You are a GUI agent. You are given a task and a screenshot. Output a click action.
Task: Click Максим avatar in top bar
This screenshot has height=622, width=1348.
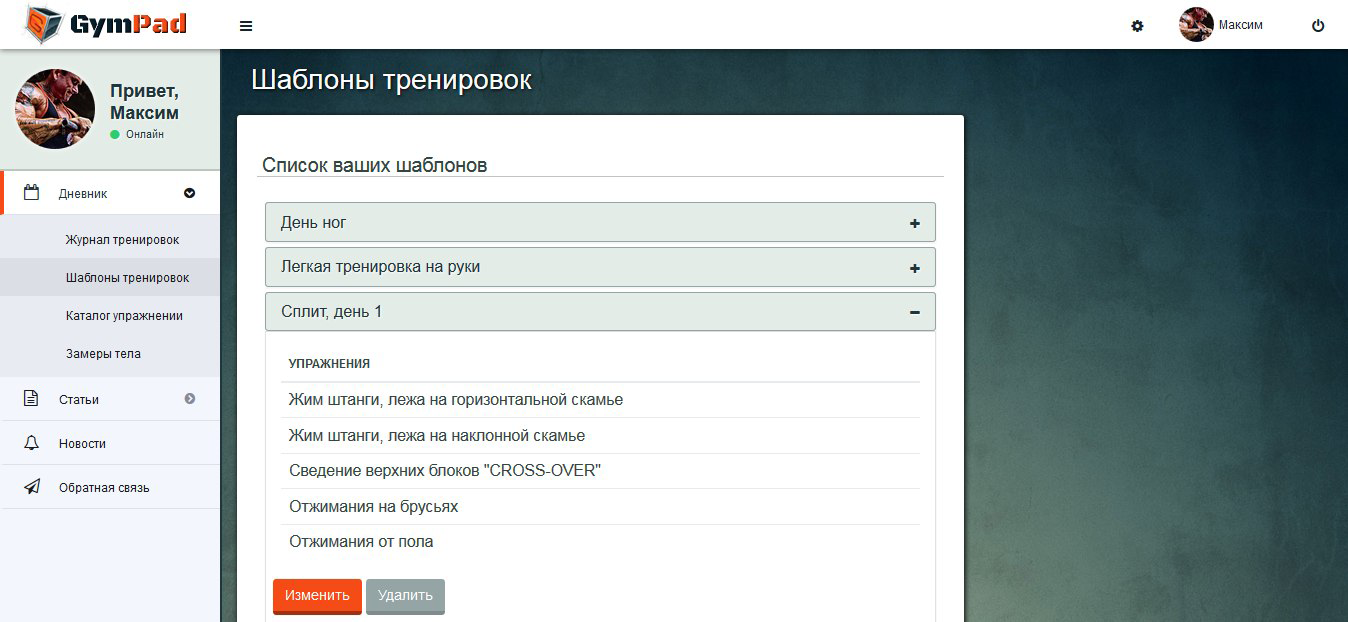coord(1196,25)
